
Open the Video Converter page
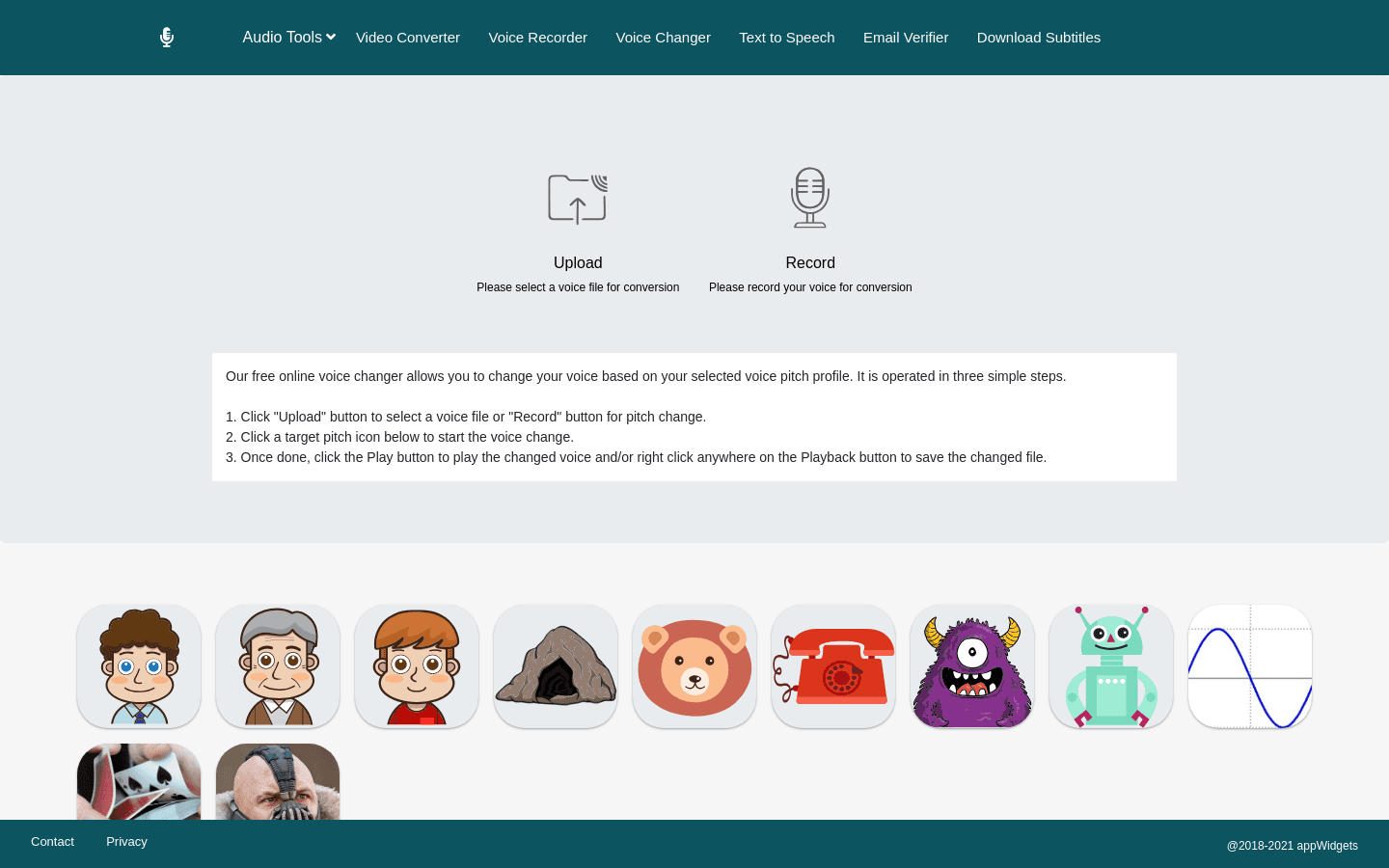(x=407, y=38)
